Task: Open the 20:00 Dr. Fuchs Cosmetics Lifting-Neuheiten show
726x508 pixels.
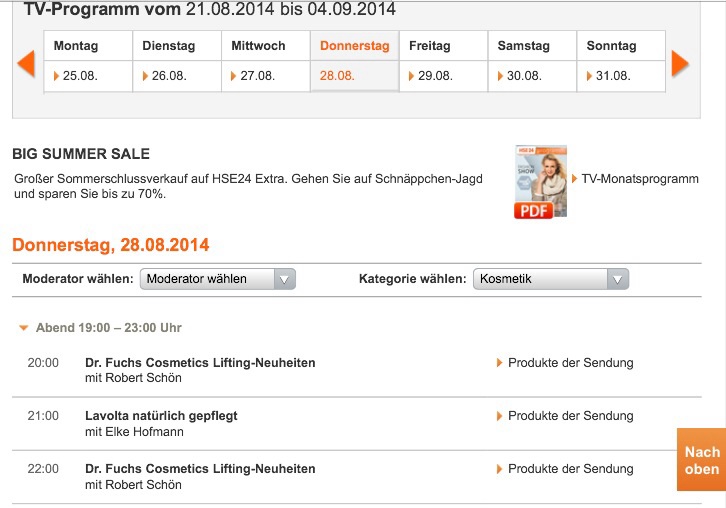Action: pos(200,363)
